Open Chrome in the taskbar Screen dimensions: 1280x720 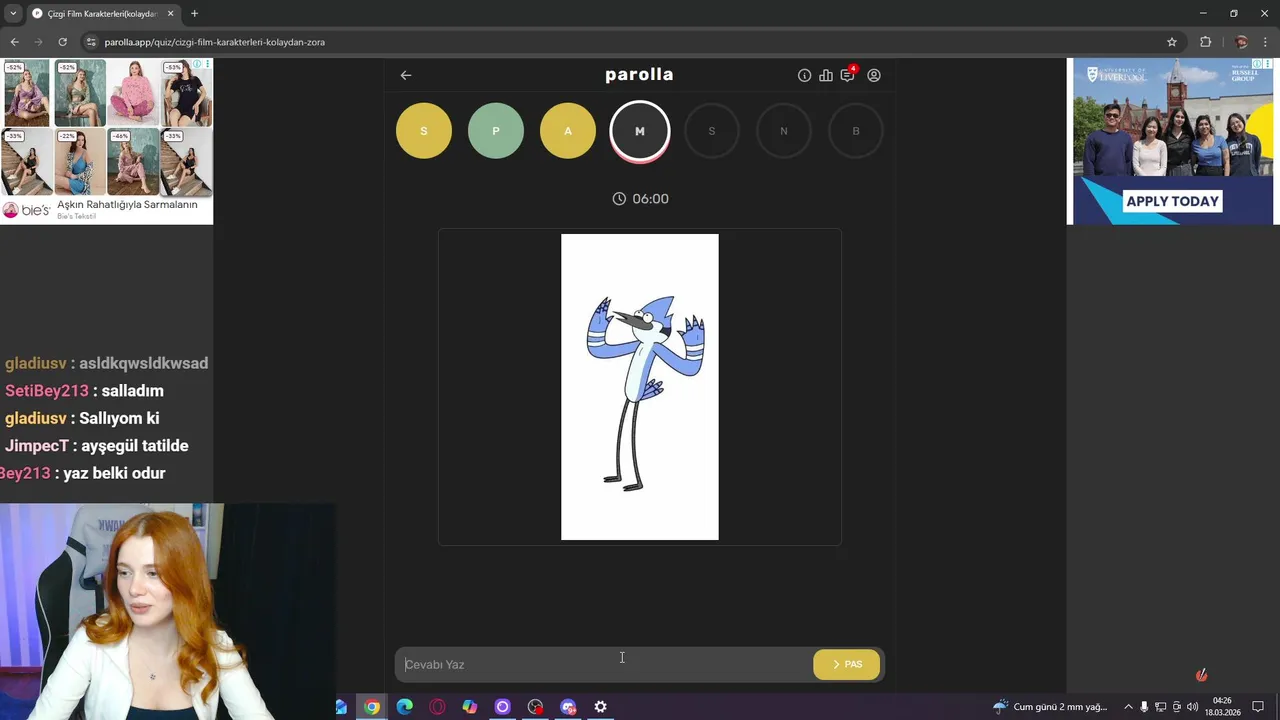[372, 707]
